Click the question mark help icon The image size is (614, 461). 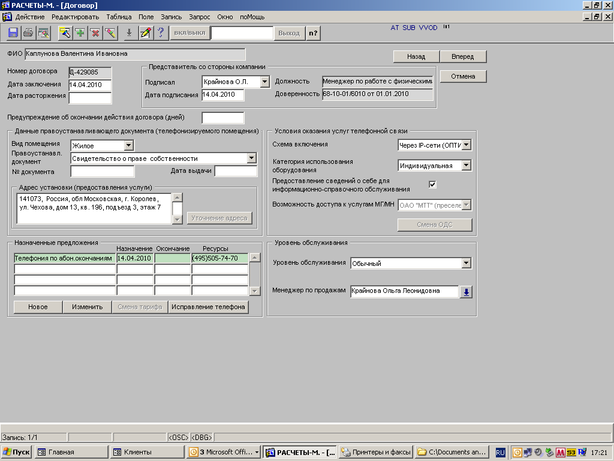coord(162,33)
